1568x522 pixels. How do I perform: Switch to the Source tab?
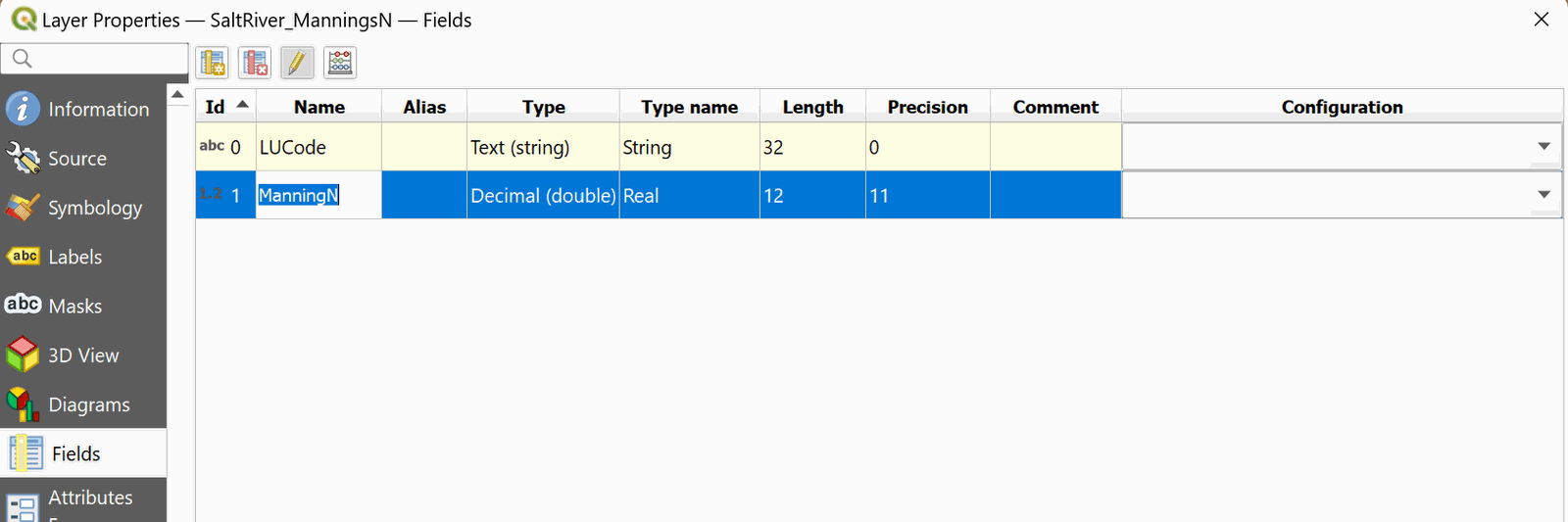(83, 159)
